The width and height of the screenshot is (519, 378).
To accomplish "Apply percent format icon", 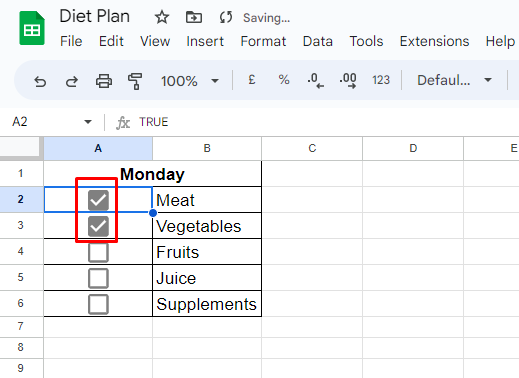I will pyautogui.click(x=284, y=80).
